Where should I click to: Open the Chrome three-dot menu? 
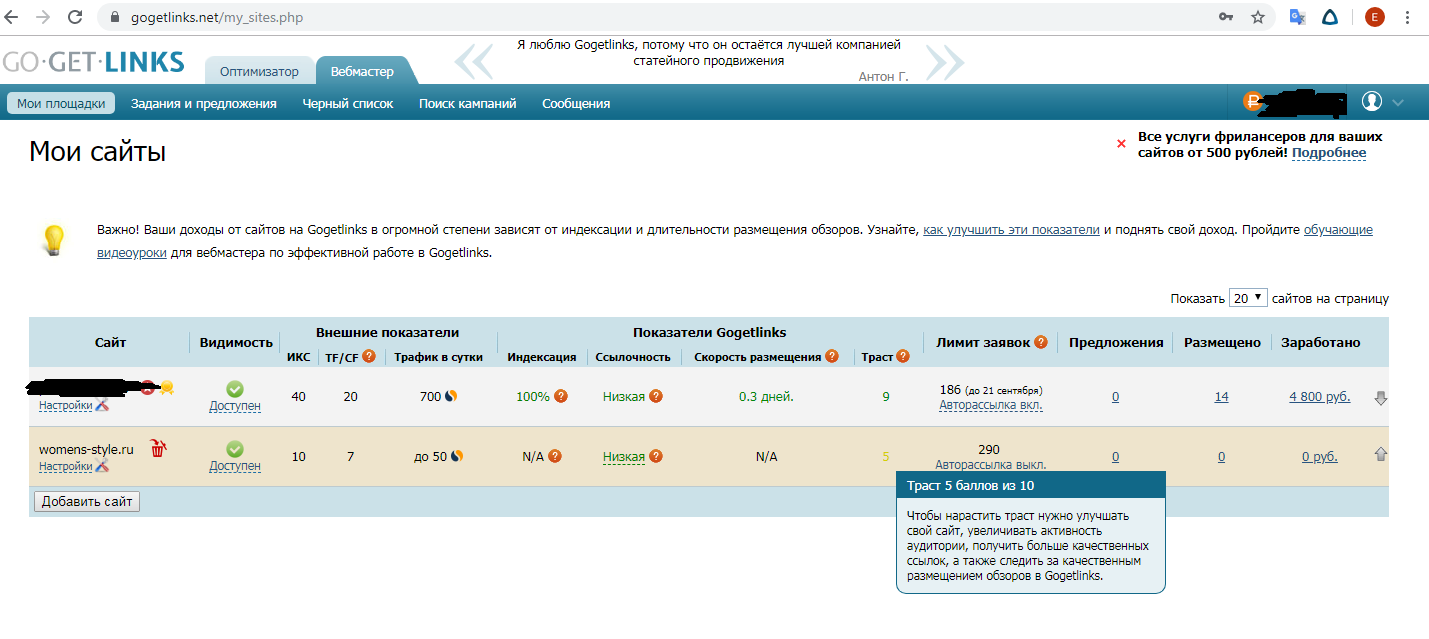coord(1408,17)
